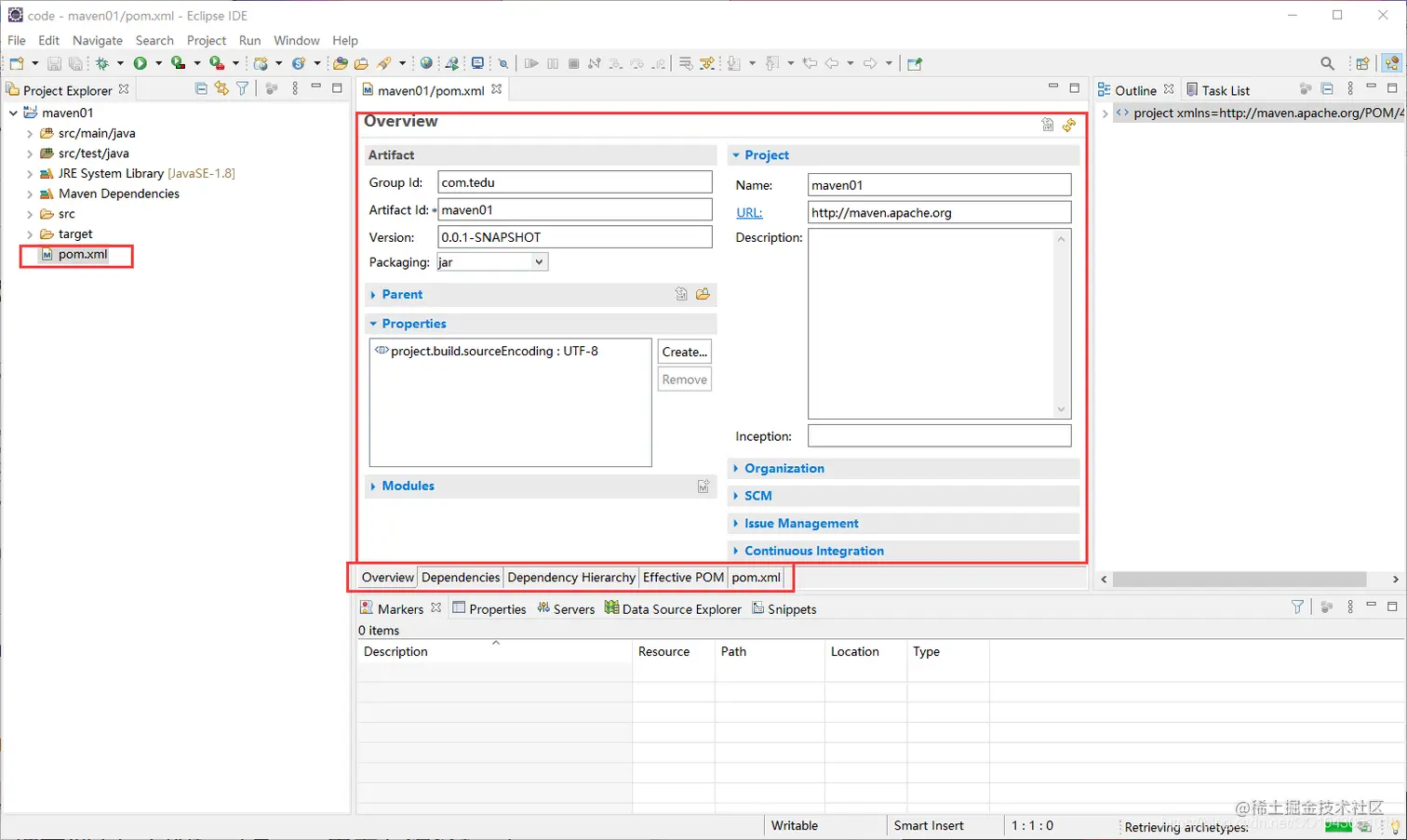
Task: Collapse the Project section
Action: [736, 155]
